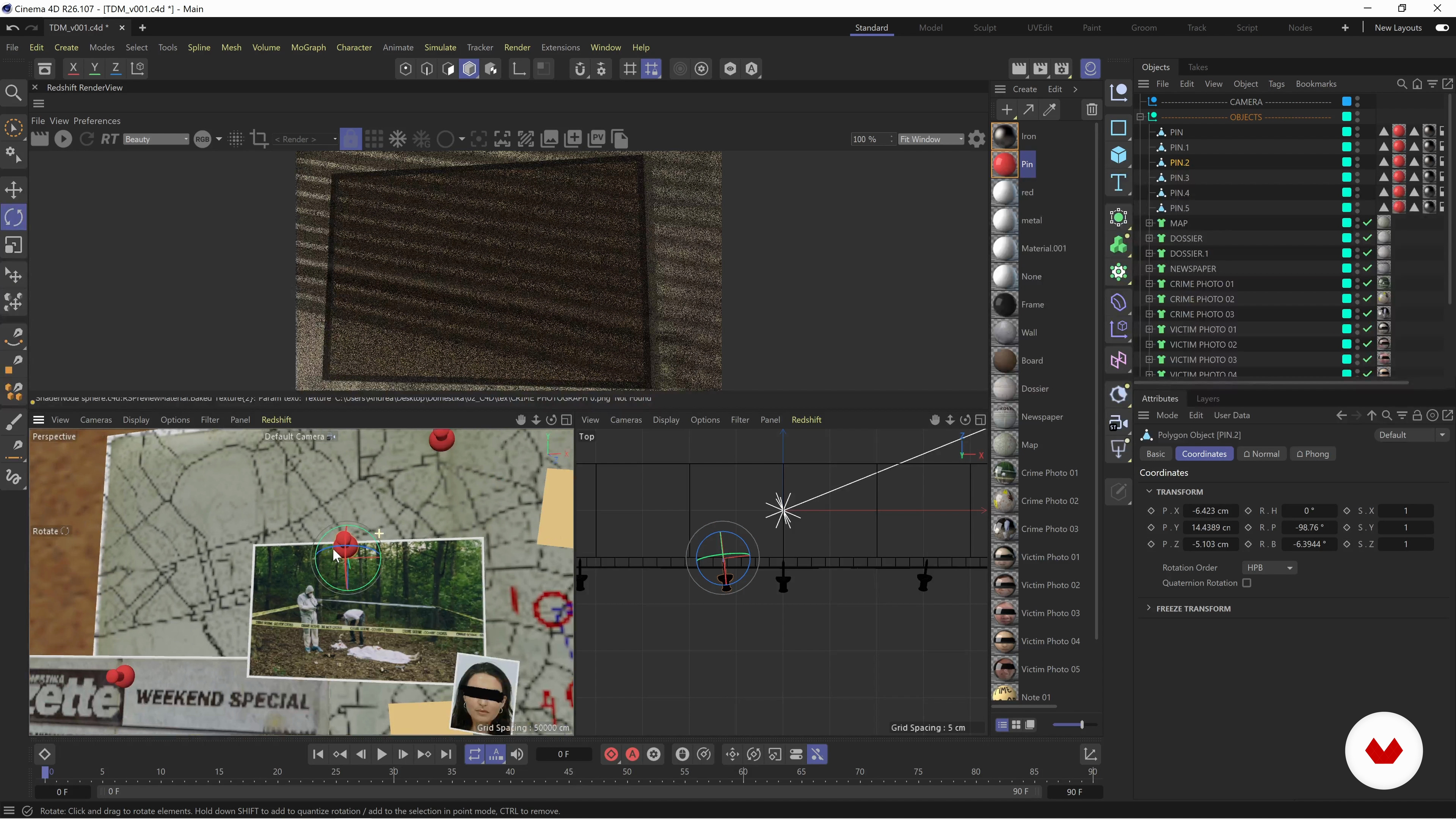This screenshot has width=1456, height=819.
Task: Open the MoGraph menu
Action: tap(308, 47)
